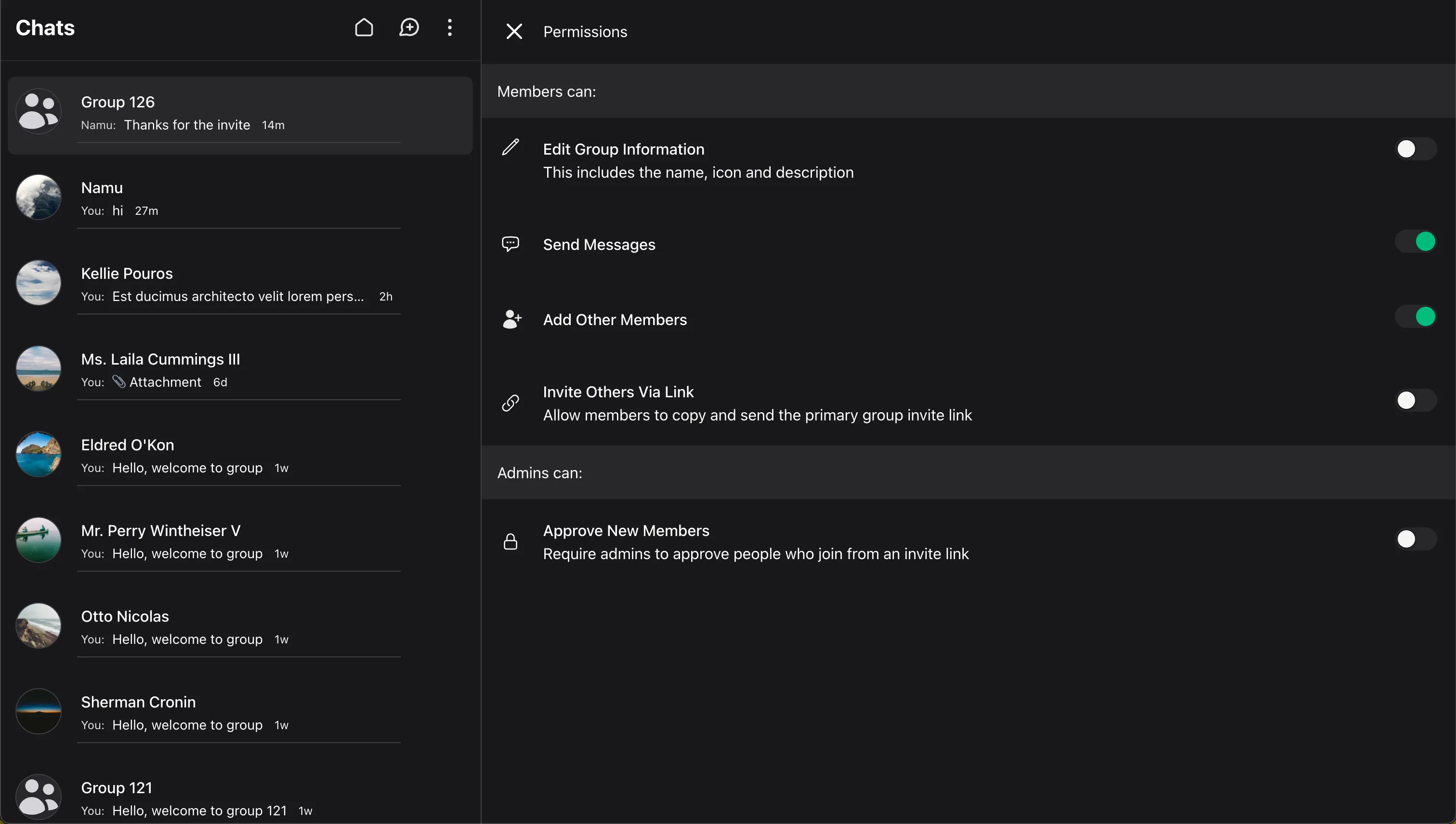Open the home icon in Chats header

(364, 27)
